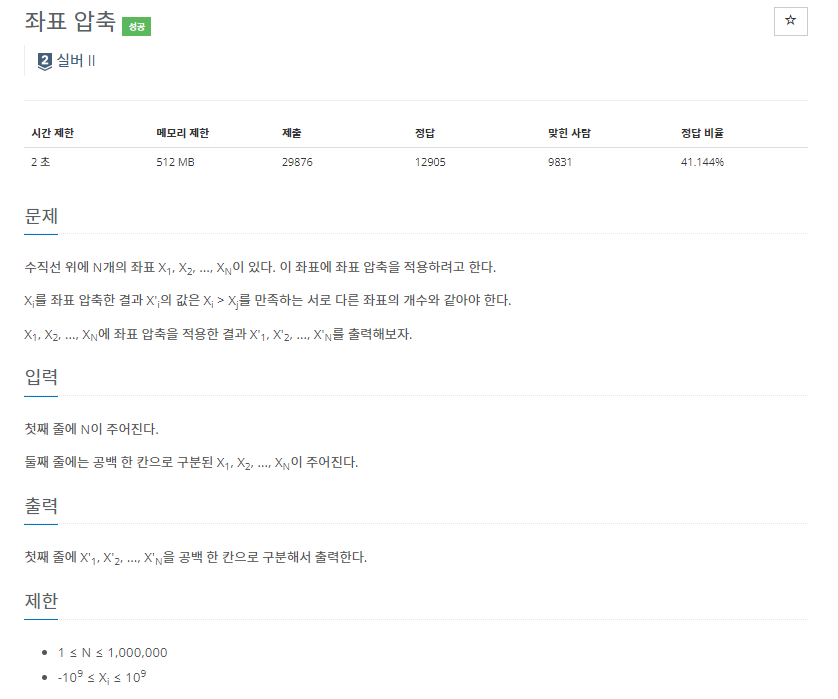Select the 실버 II tier label
This screenshot has width=838, height=699.
77,61
